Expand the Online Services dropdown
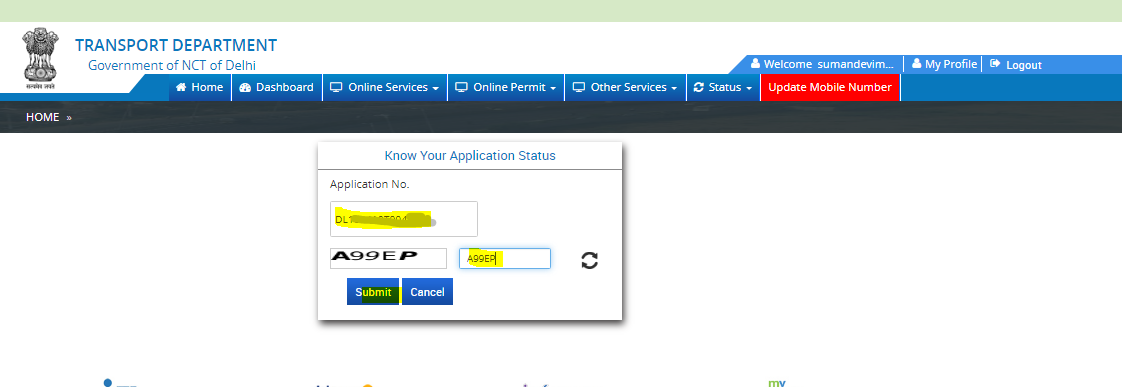 pyautogui.click(x=385, y=87)
